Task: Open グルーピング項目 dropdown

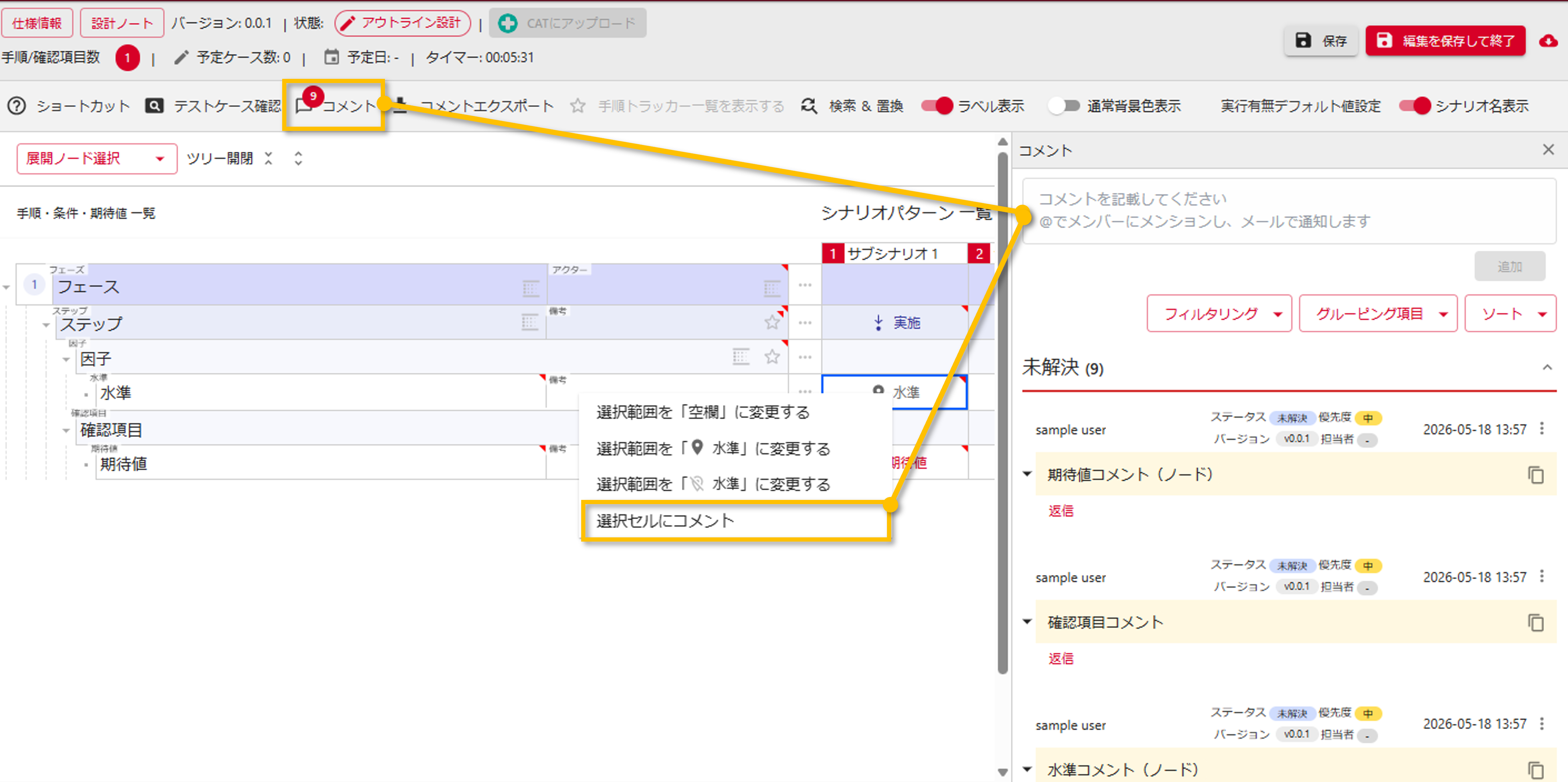Action: click(1378, 314)
